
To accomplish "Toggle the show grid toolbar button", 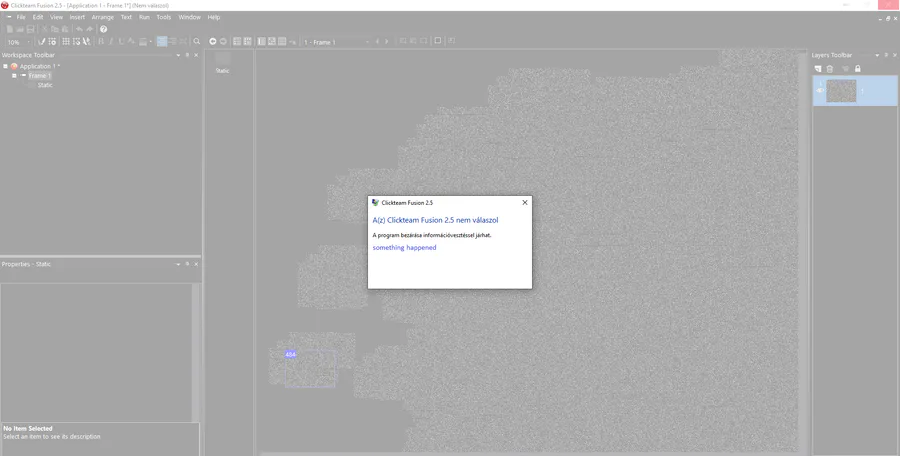I will [66, 41].
